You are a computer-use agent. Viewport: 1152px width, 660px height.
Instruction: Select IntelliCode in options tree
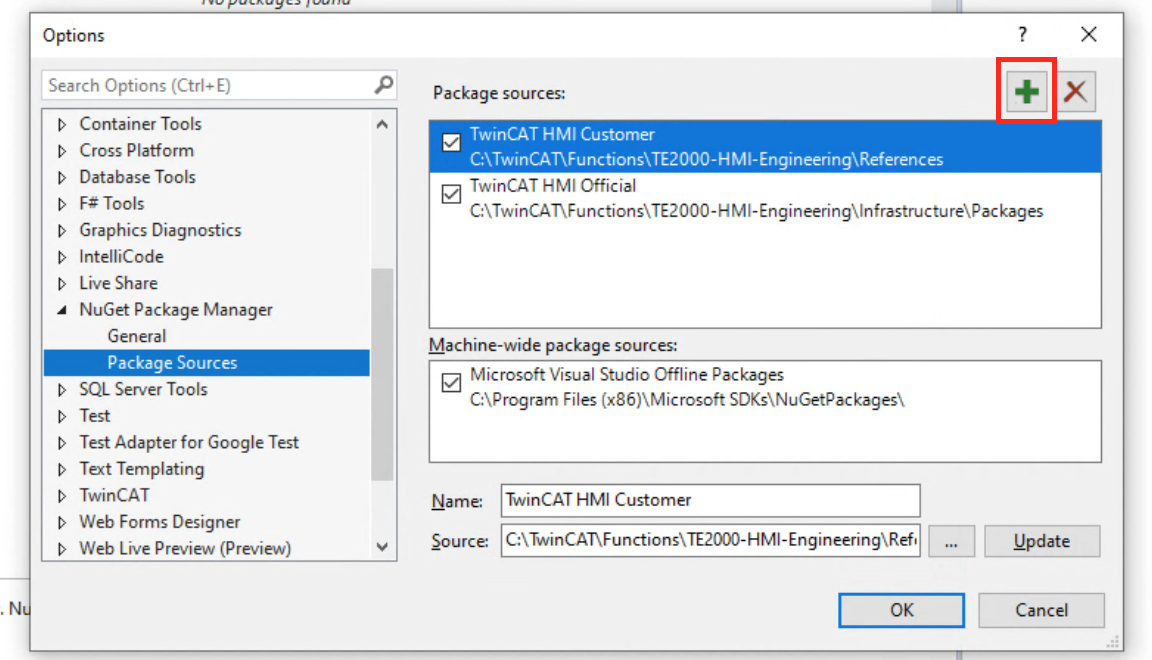tap(121, 257)
